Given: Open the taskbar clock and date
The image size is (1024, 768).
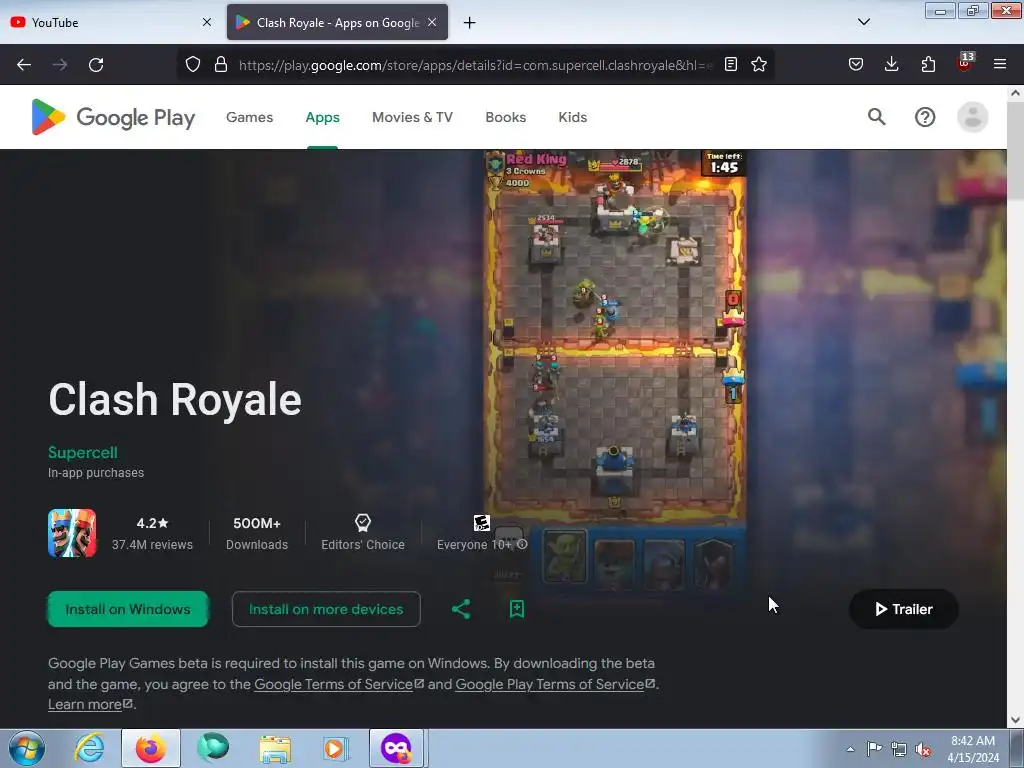Looking at the screenshot, I should [973, 749].
